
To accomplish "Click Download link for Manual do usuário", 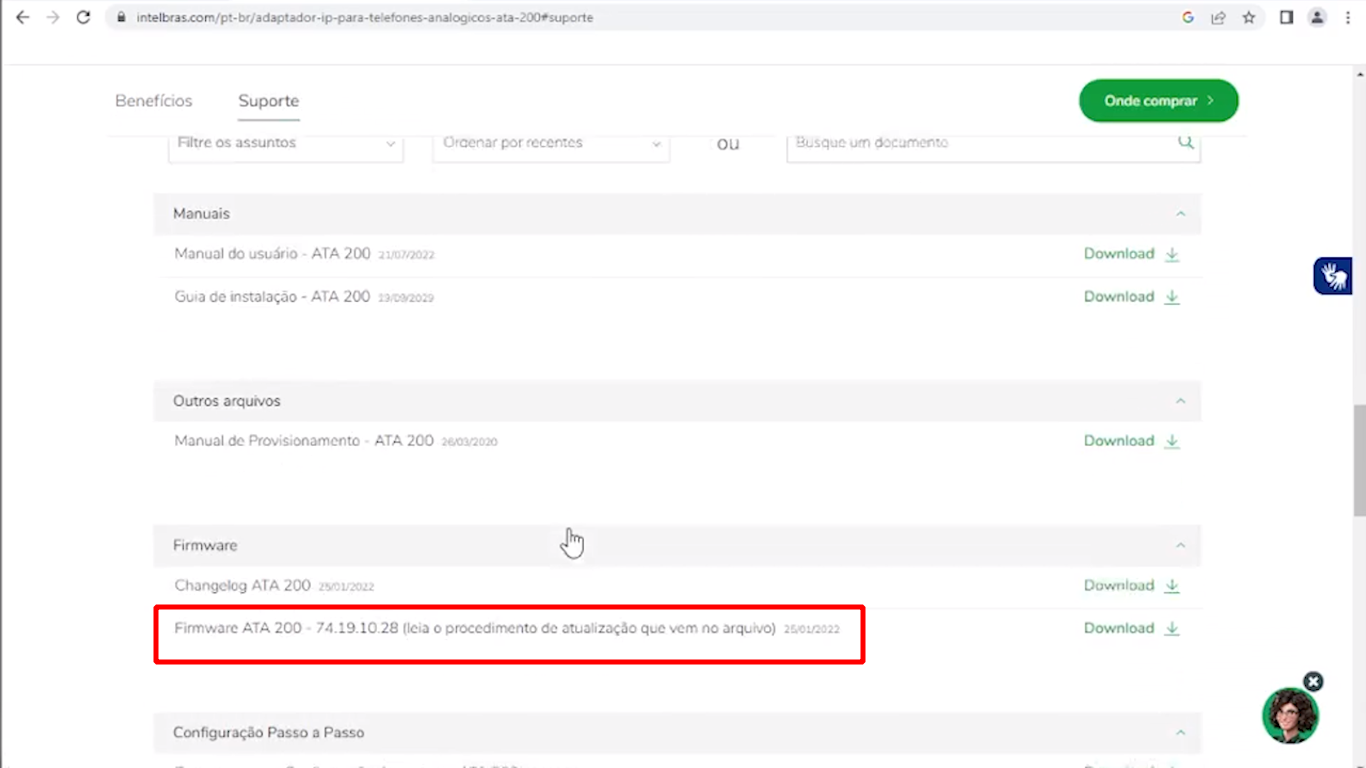I will [x=1119, y=254].
